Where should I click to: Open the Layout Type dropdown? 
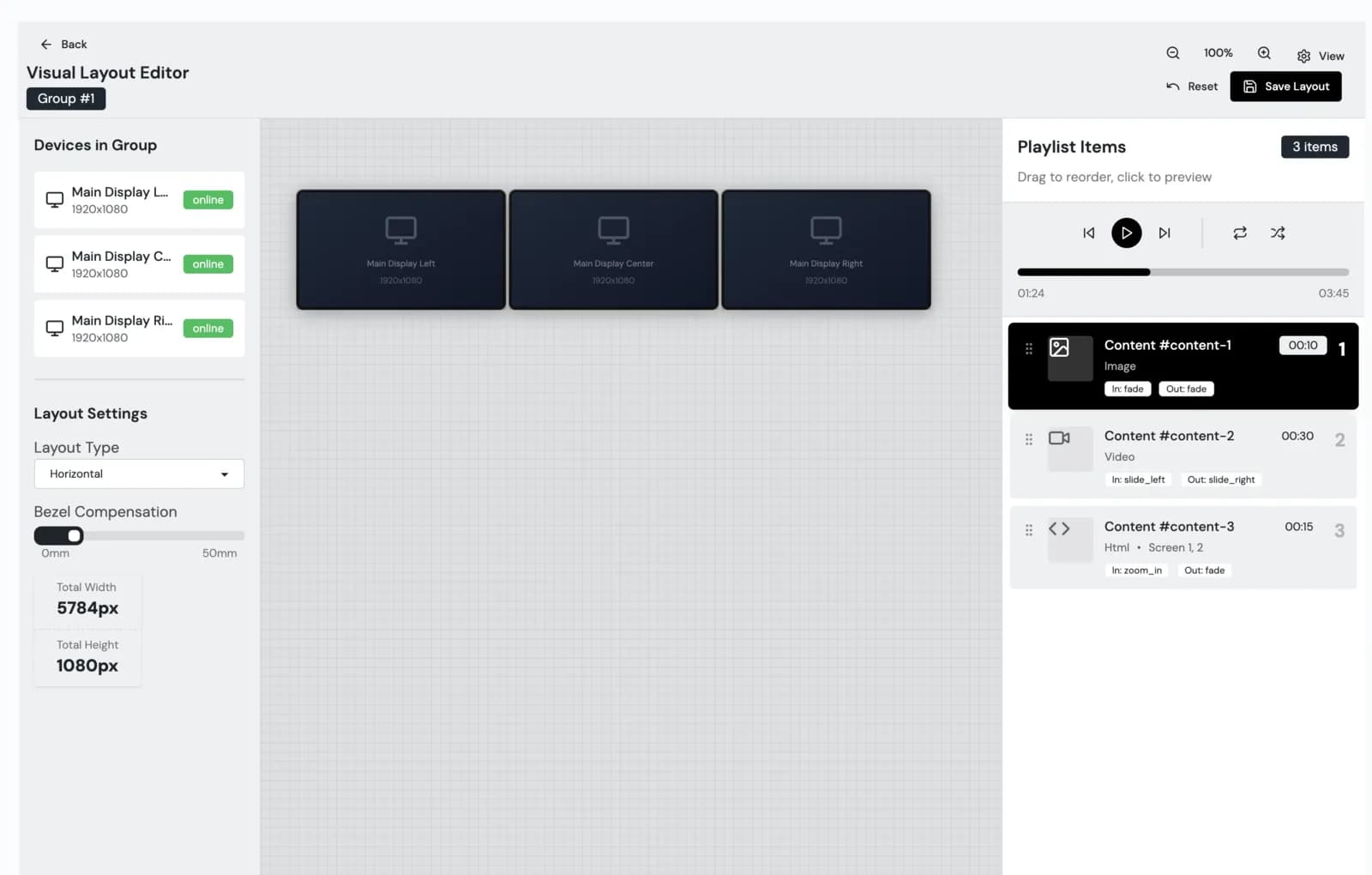point(139,474)
